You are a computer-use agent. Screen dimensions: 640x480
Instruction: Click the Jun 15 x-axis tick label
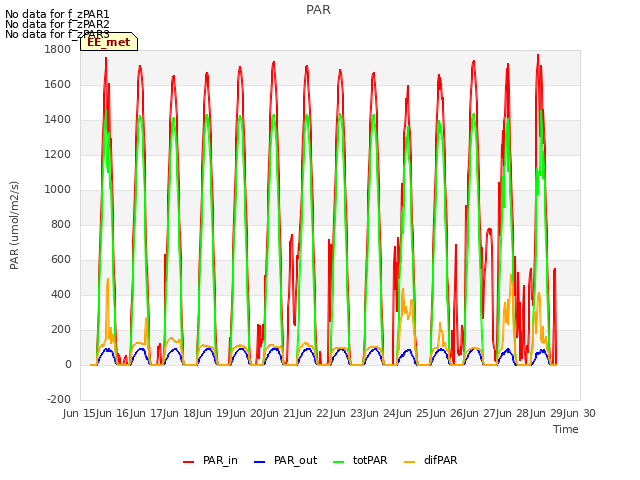(80, 413)
